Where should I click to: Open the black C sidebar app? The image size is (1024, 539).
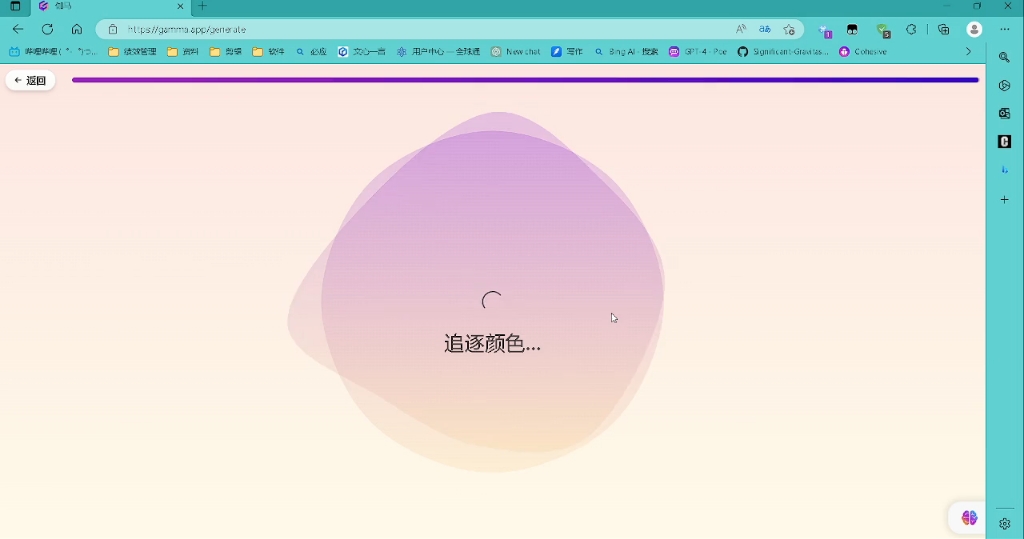point(1004,142)
